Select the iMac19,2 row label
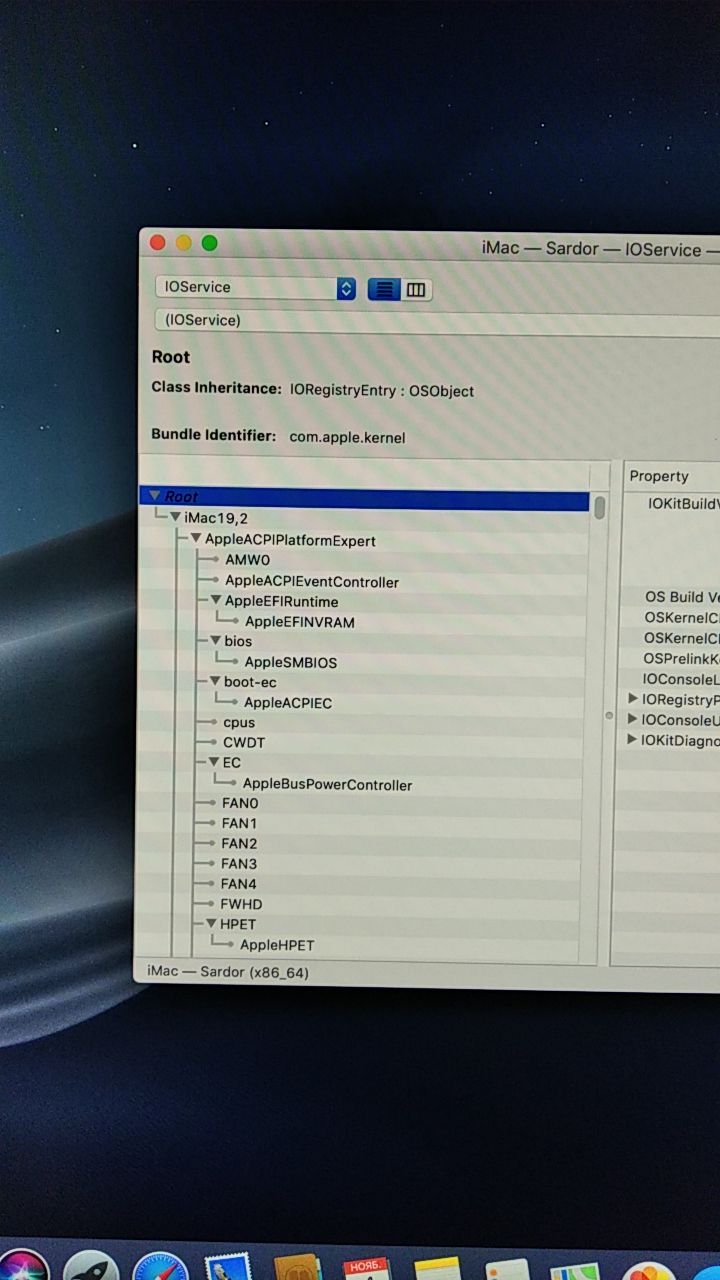 point(216,518)
